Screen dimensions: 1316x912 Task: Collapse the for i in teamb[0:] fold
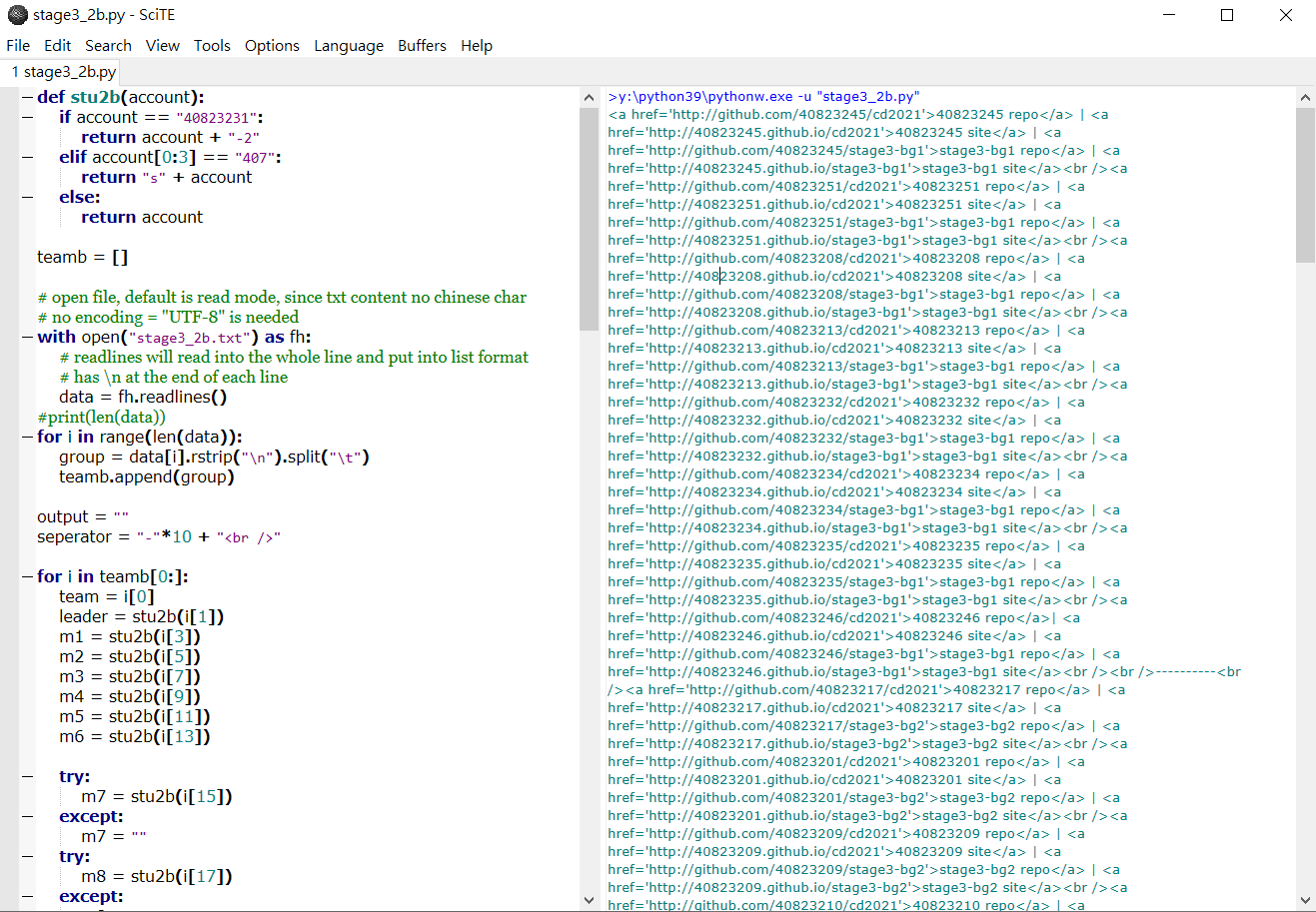(28, 576)
